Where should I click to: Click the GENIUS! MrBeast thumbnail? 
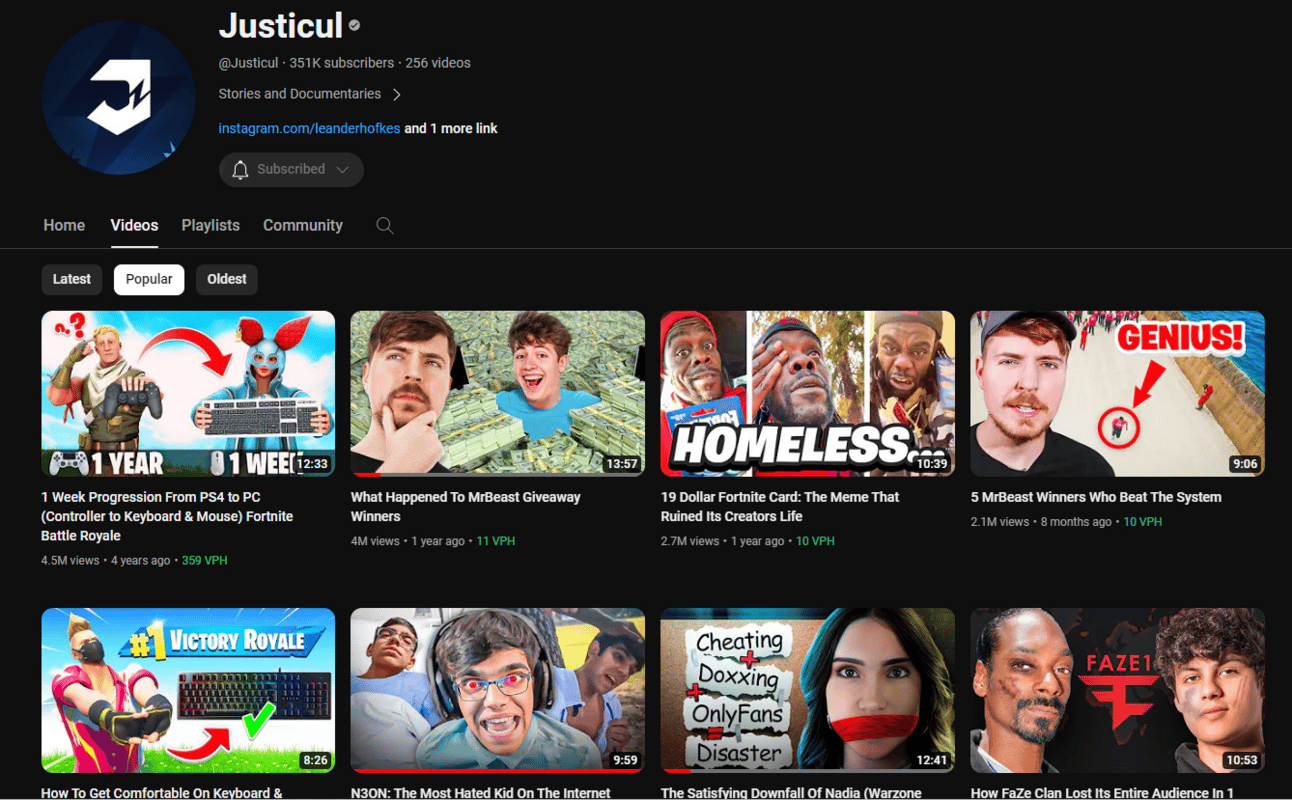[x=1117, y=393]
